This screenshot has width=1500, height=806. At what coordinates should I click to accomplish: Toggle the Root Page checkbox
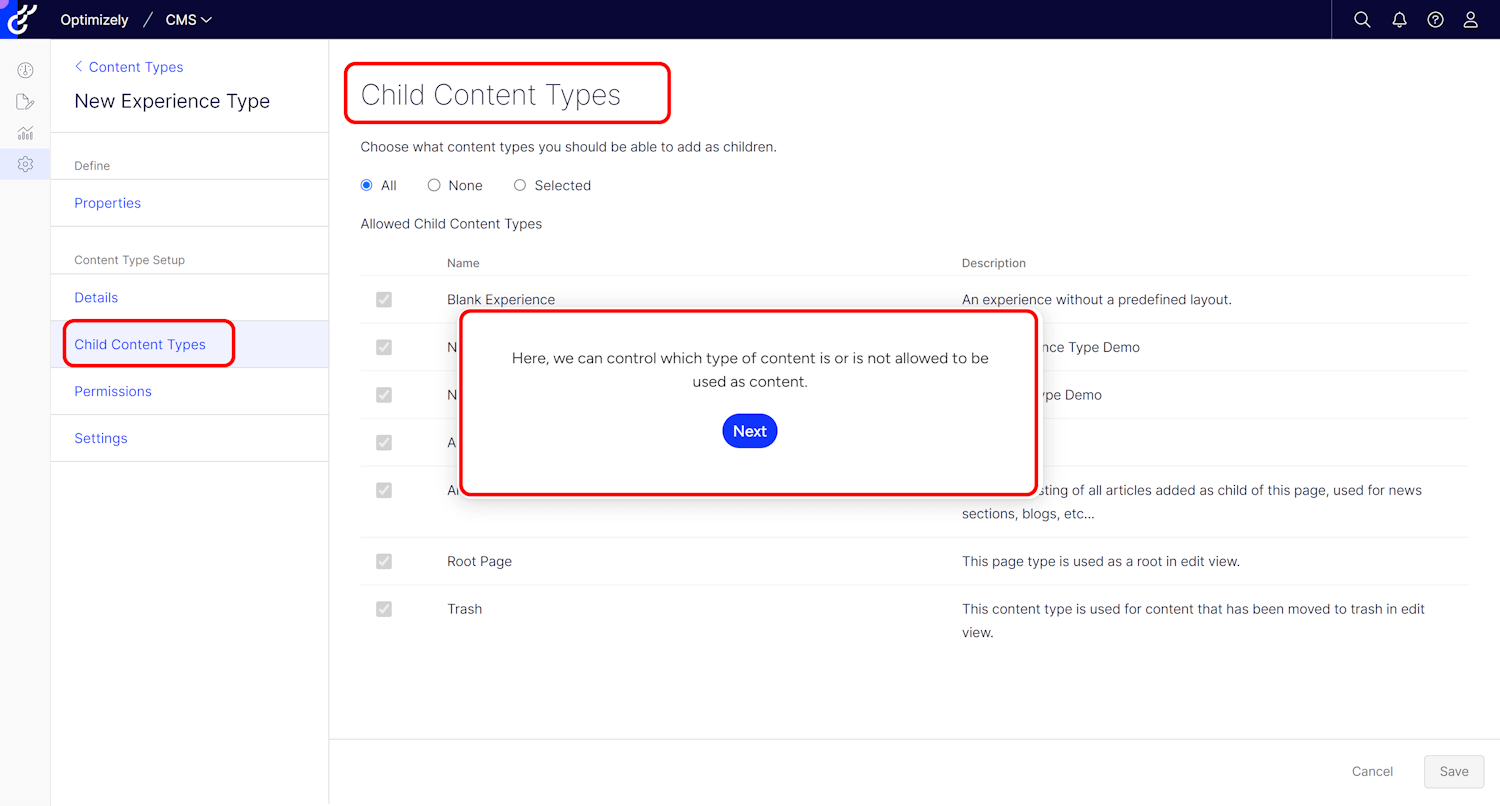[x=384, y=561]
